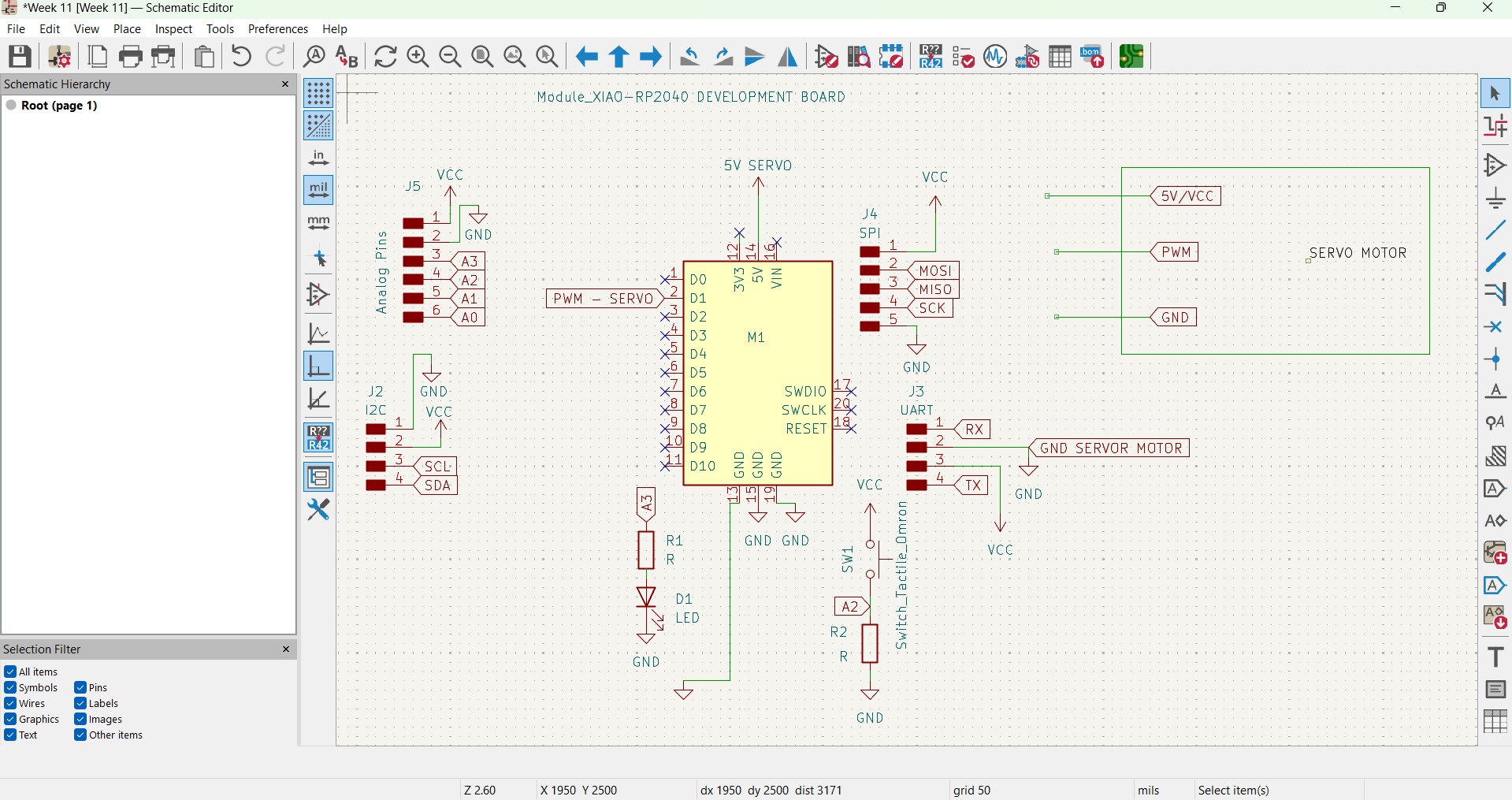Place a power port symbol
The image size is (1512, 800).
1495,198
